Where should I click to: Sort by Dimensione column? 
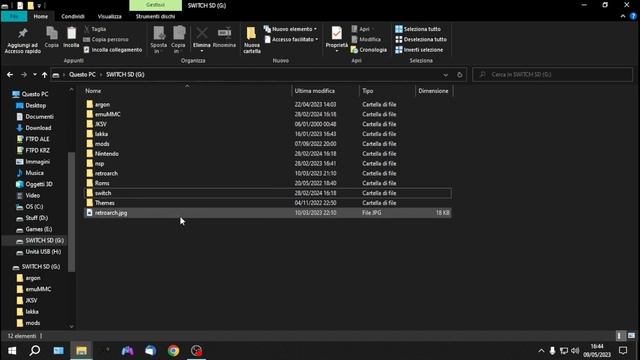tap(433, 91)
